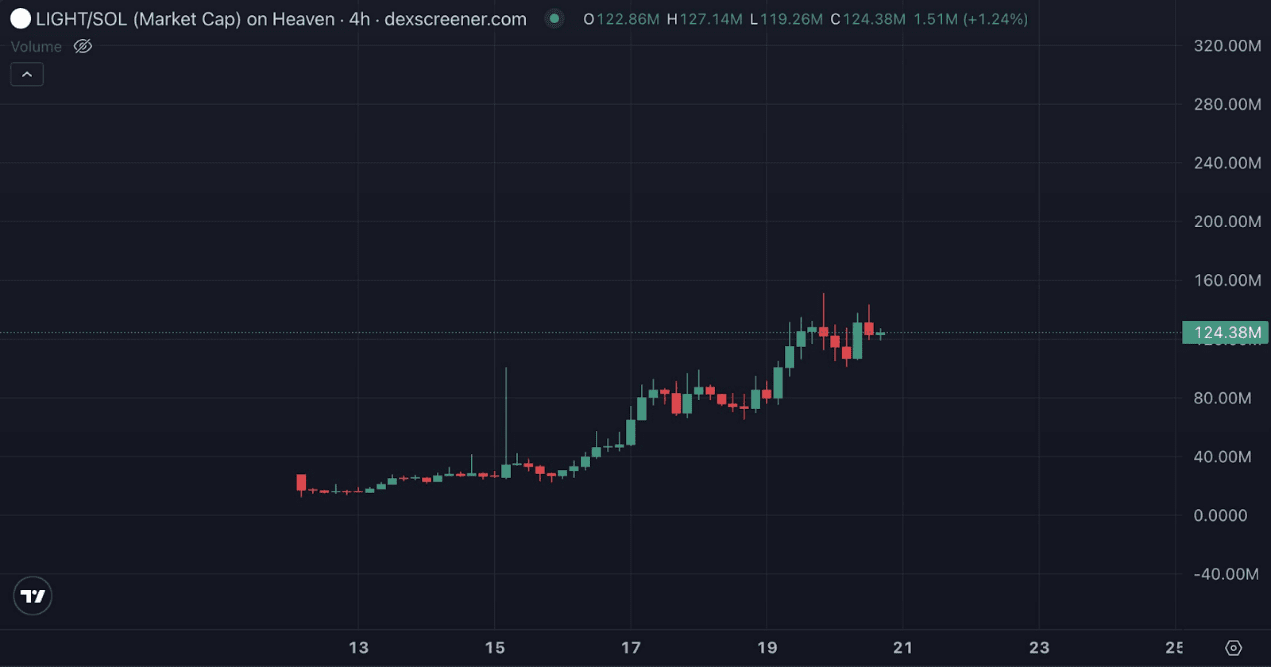1271x667 pixels.
Task: Click the green market status dot
Action: pyautogui.click(x=554, y=19)
